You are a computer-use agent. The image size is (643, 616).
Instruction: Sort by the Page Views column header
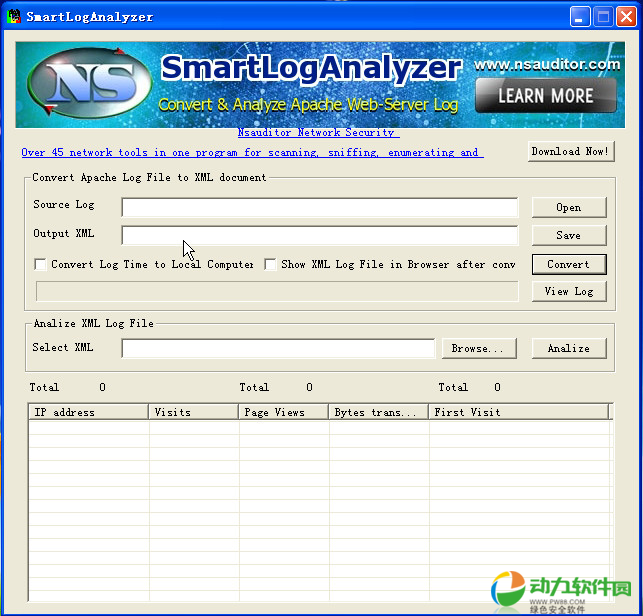pos(284,412)
